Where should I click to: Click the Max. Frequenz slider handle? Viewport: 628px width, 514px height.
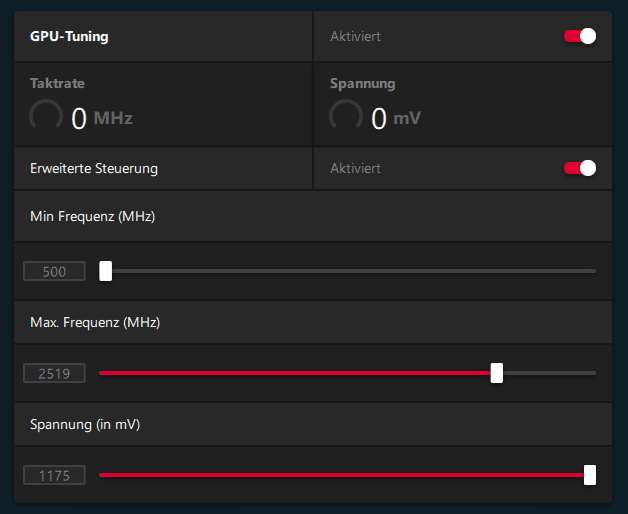coord(497,373)
